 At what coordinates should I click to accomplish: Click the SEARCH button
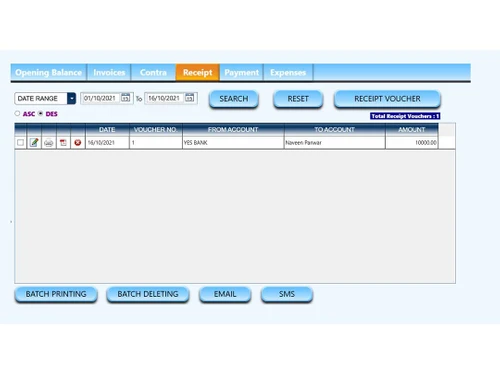pos(234,99)
